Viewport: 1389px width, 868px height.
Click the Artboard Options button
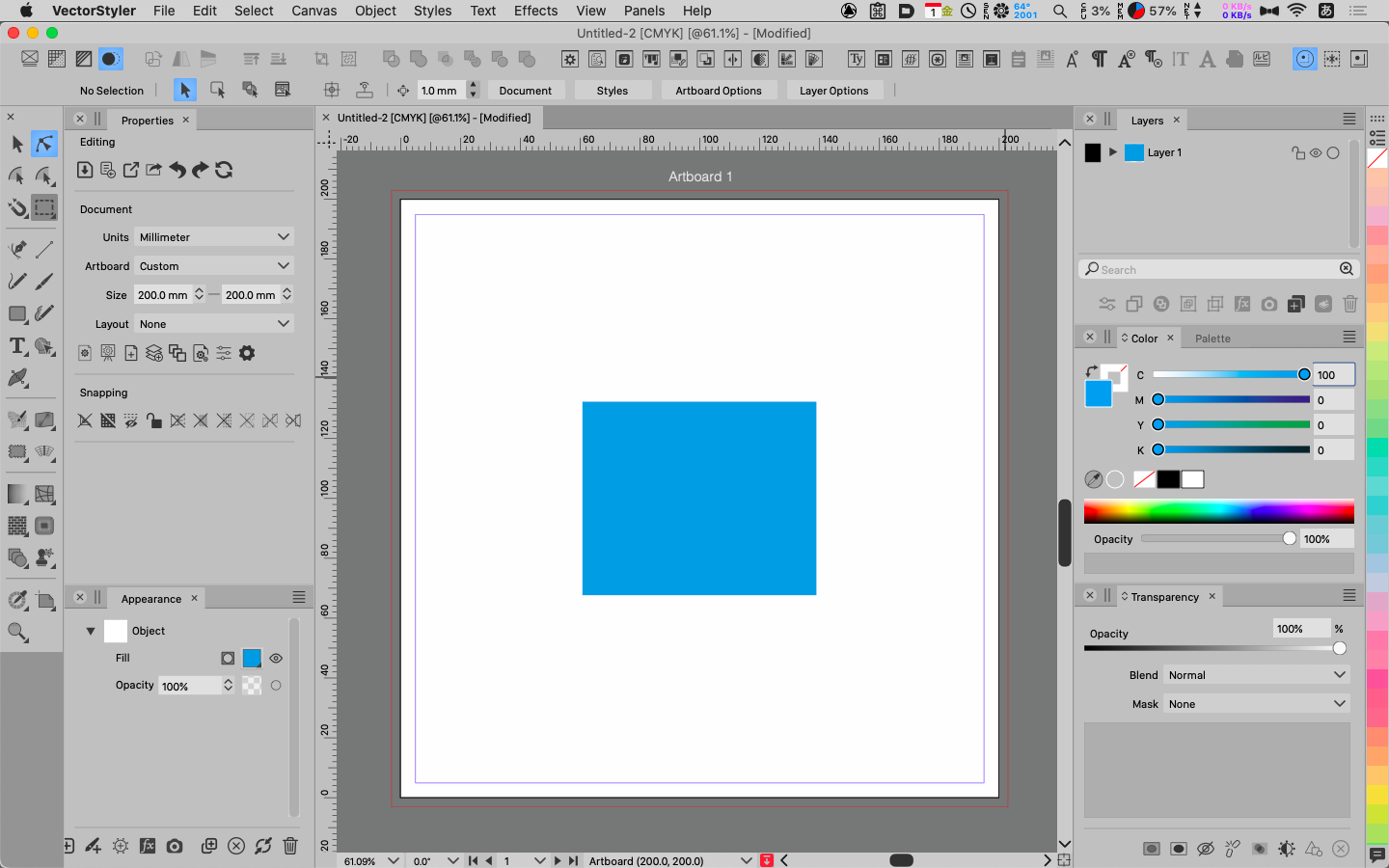718,91
